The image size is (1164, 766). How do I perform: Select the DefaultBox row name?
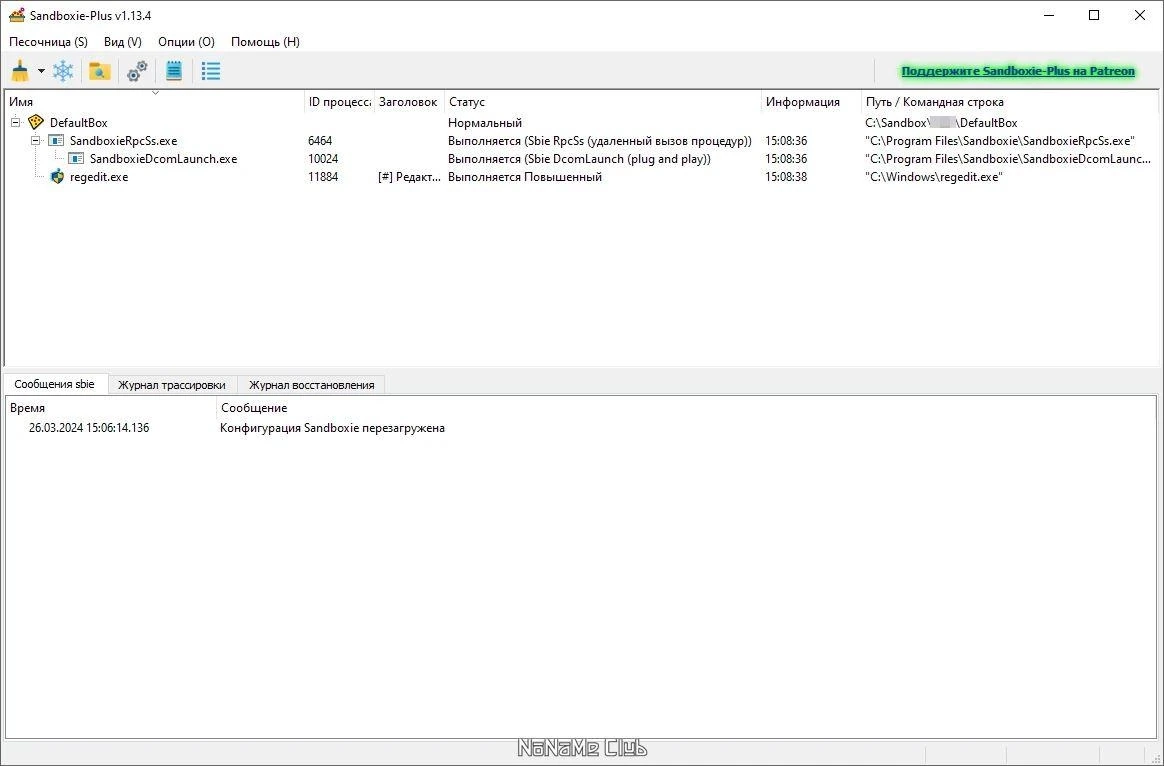pos(79,122)
